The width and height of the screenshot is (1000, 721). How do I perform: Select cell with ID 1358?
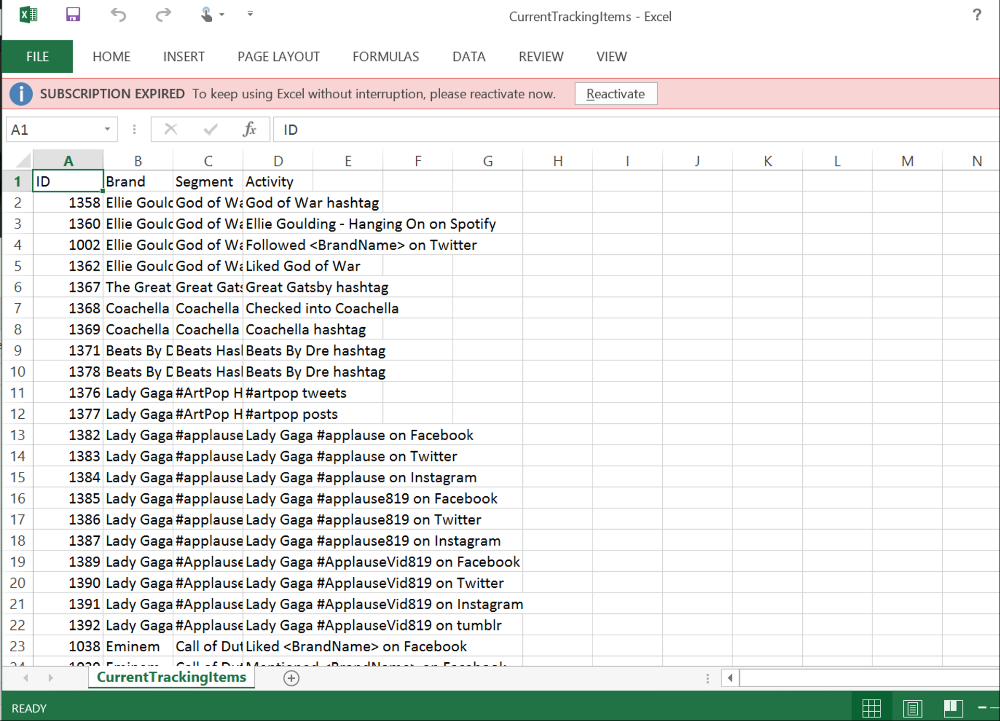point(68,203)
